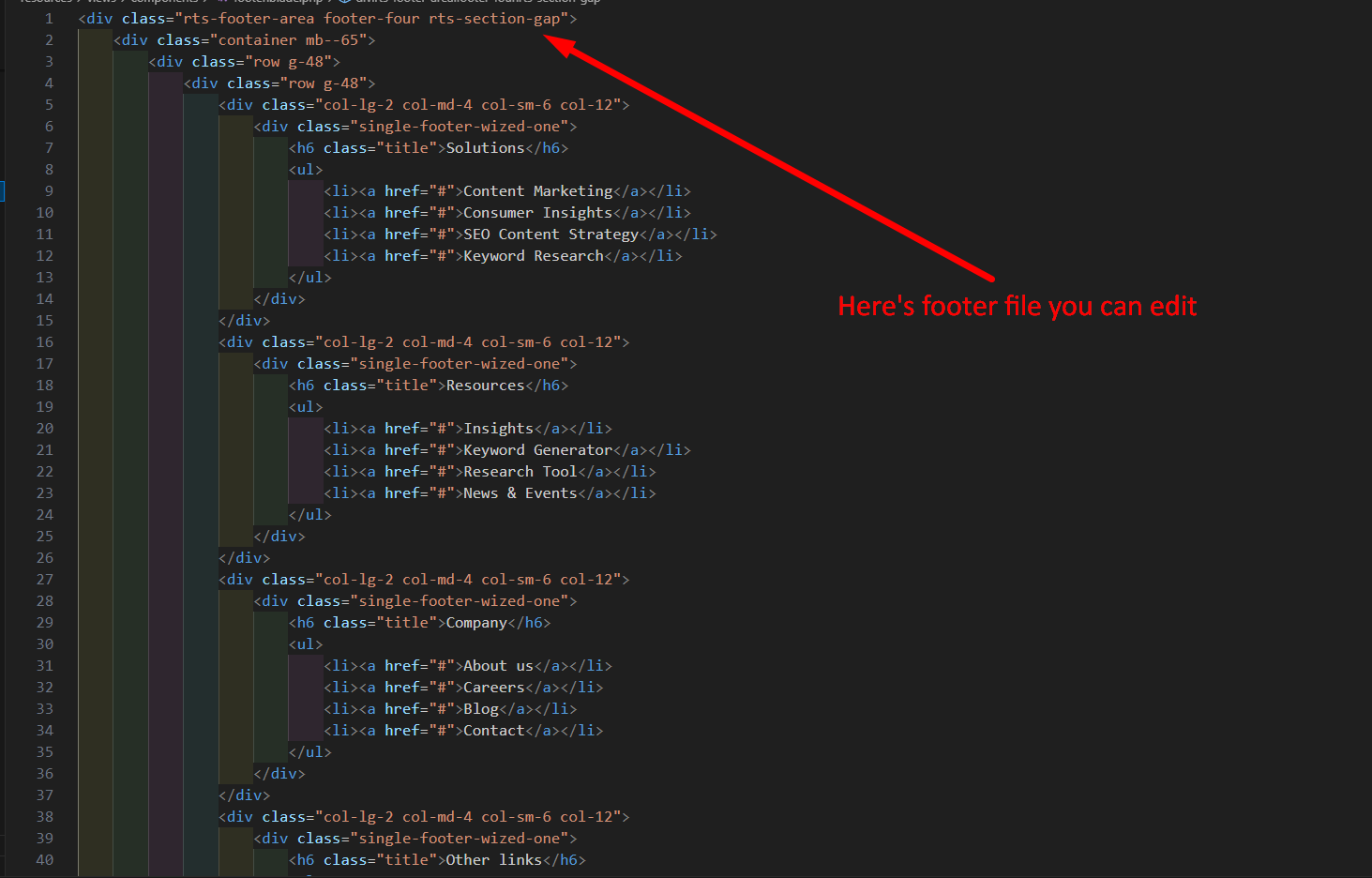
Task: Place cursor on "rts-footer-area" class name
Action: click(x=249, y=19)
